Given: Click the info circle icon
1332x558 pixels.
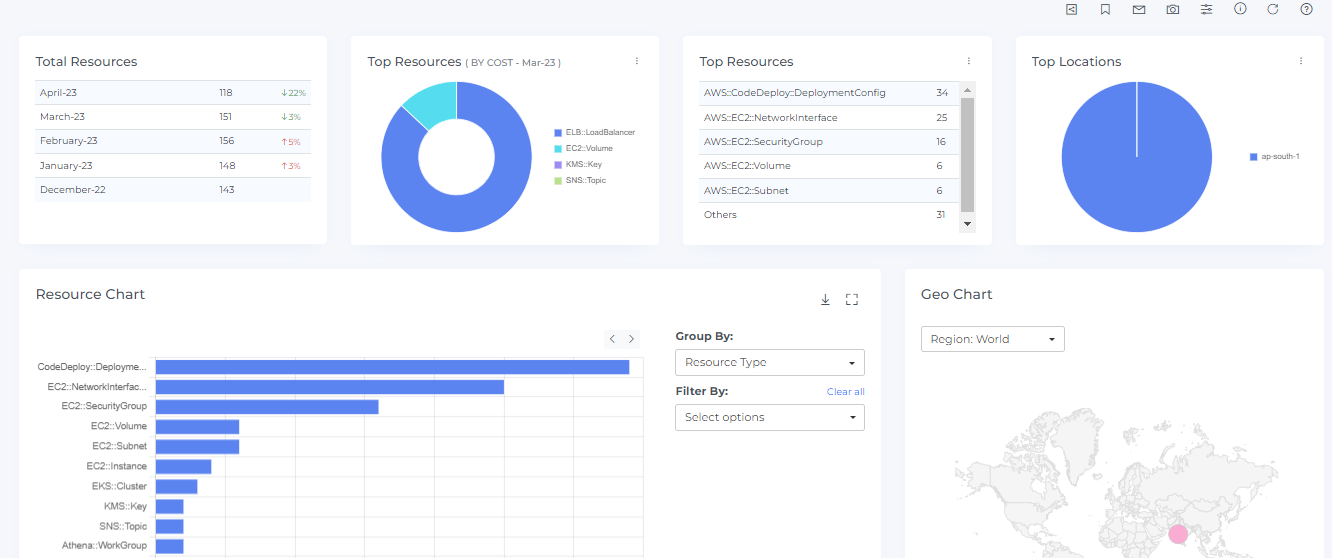Looking at the screenshot, I should click(1240, 9).
